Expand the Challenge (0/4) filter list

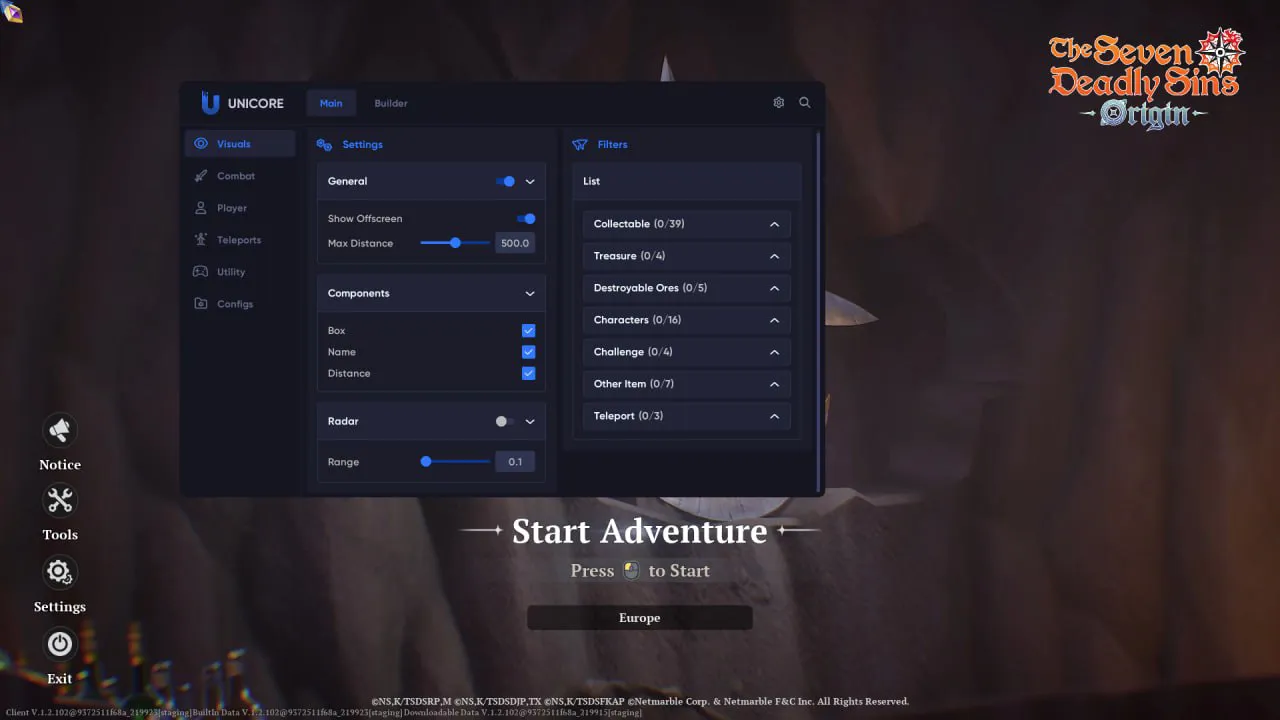pos(686,352)
